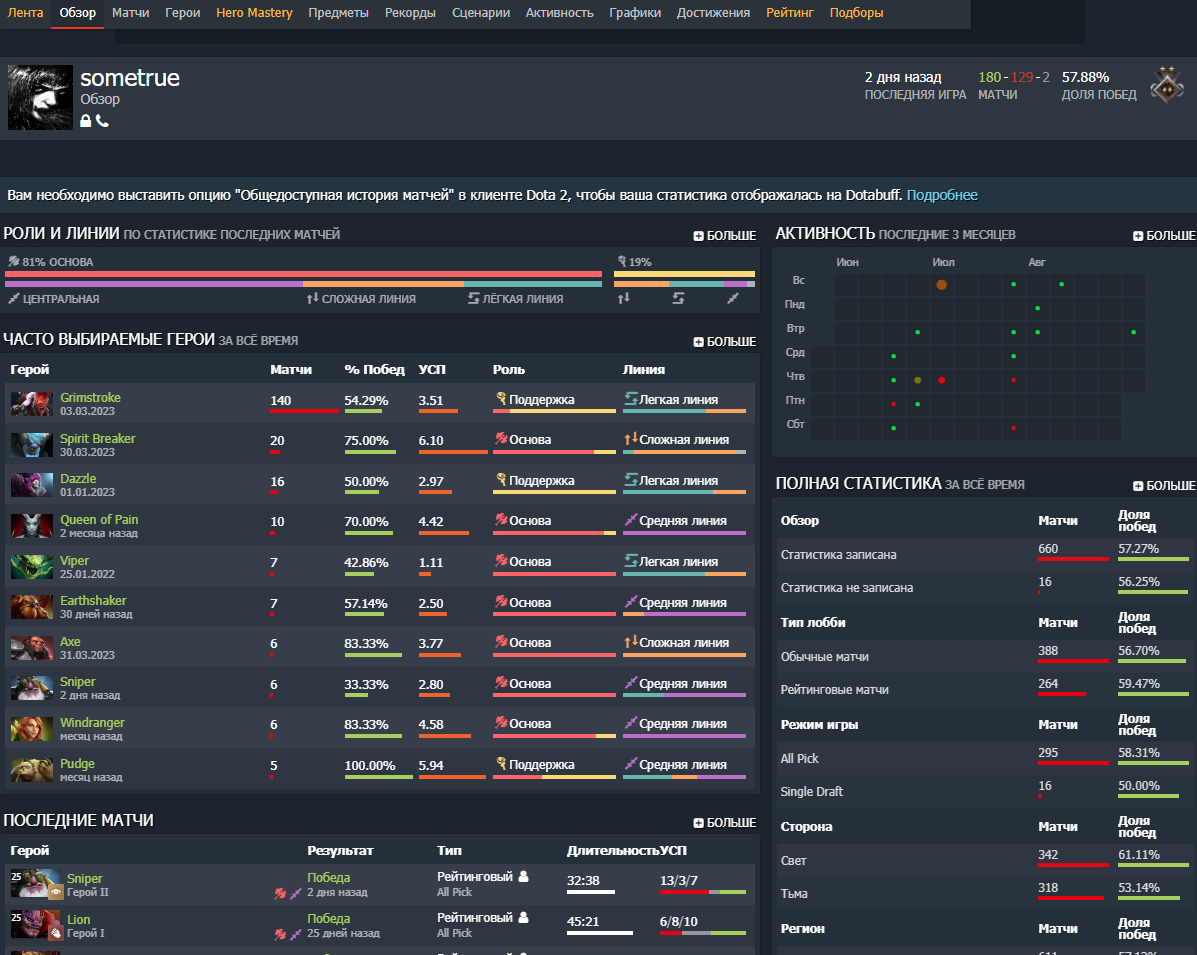Open the Матчи tab
The image size is (1197, 955).
pos(131,13)
